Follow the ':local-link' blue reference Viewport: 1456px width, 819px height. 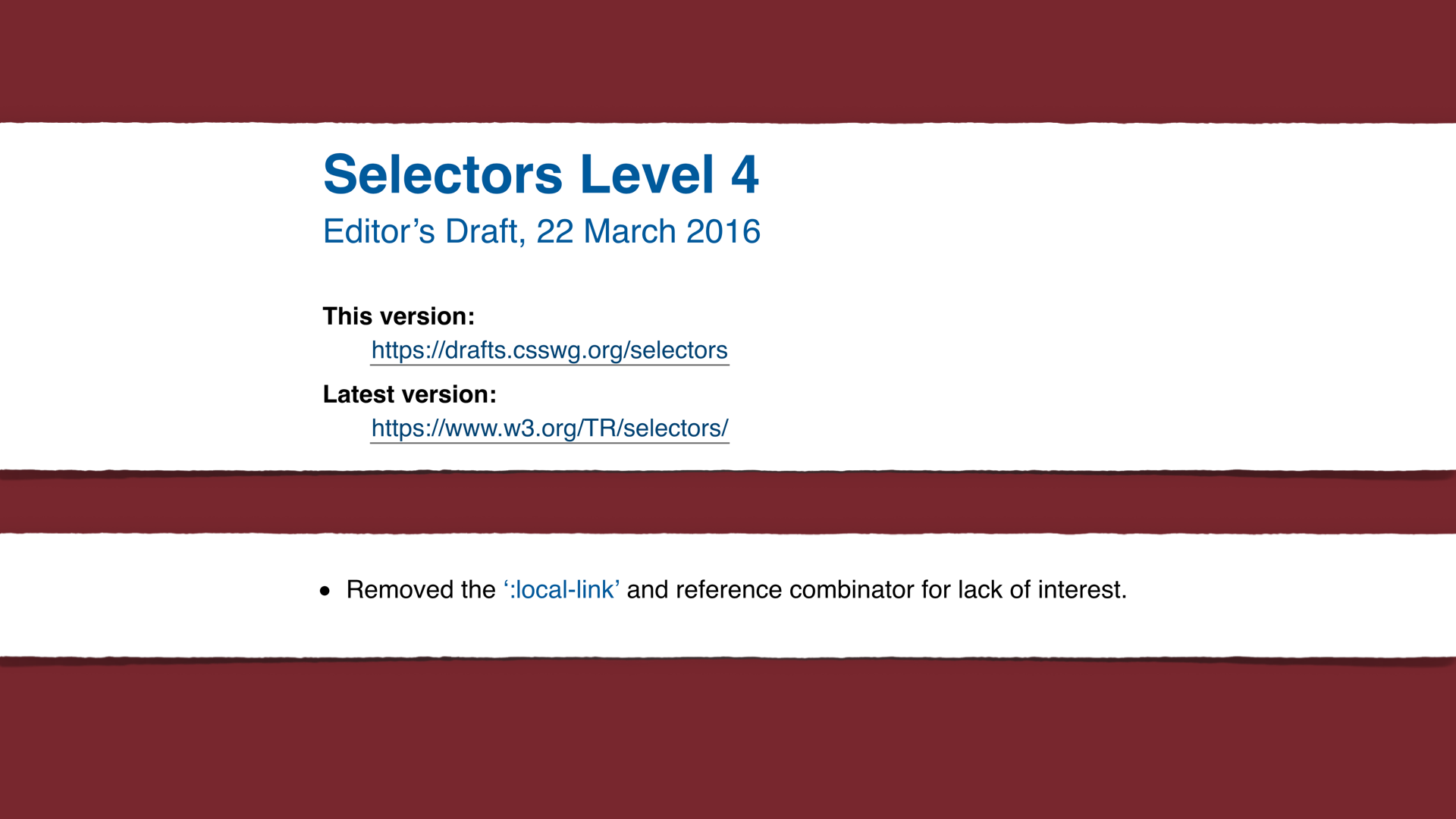[x=561, y=589]
